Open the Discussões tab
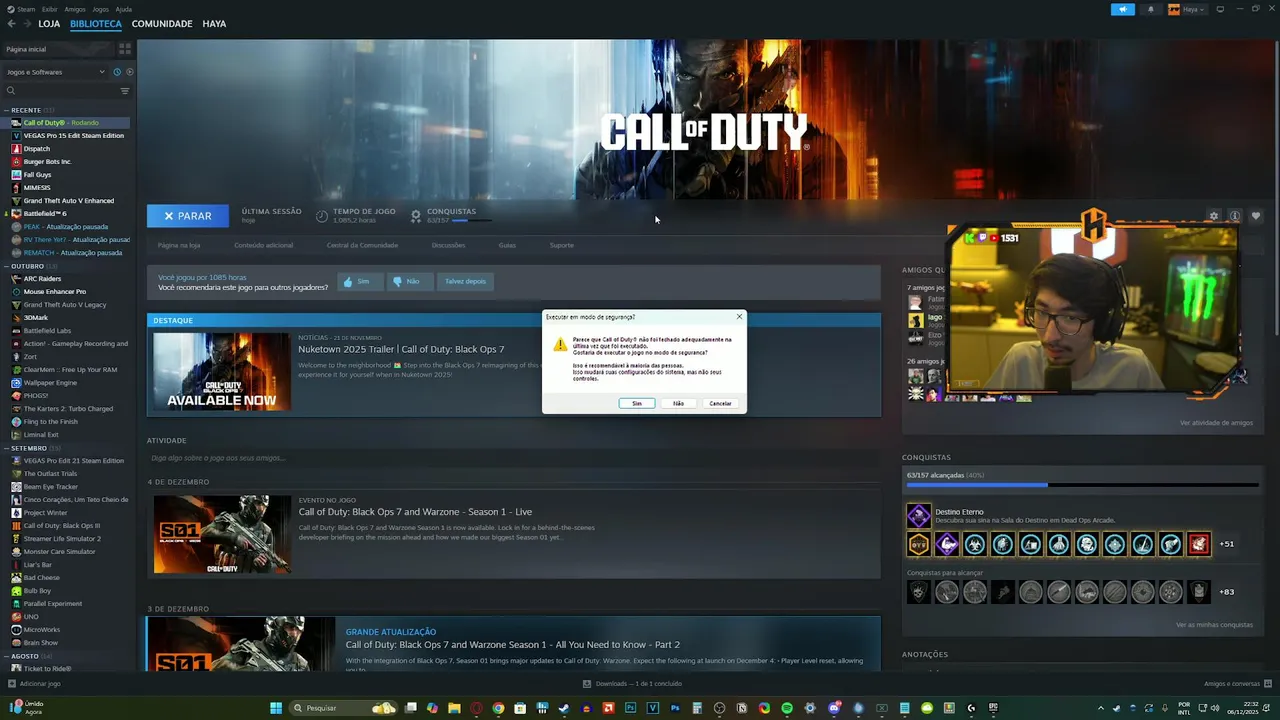This screenshot has width=1280, height=720. click(448, 245)
